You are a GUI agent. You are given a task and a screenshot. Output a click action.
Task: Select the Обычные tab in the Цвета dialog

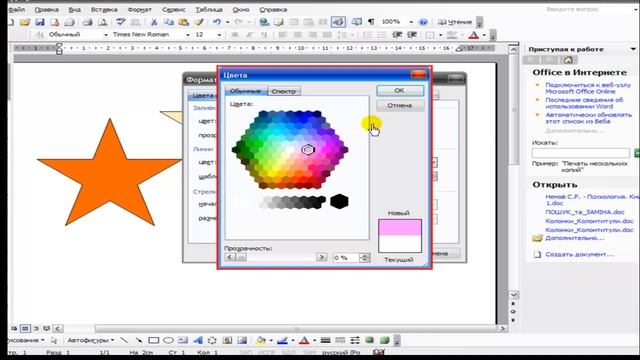coord(245,91)
